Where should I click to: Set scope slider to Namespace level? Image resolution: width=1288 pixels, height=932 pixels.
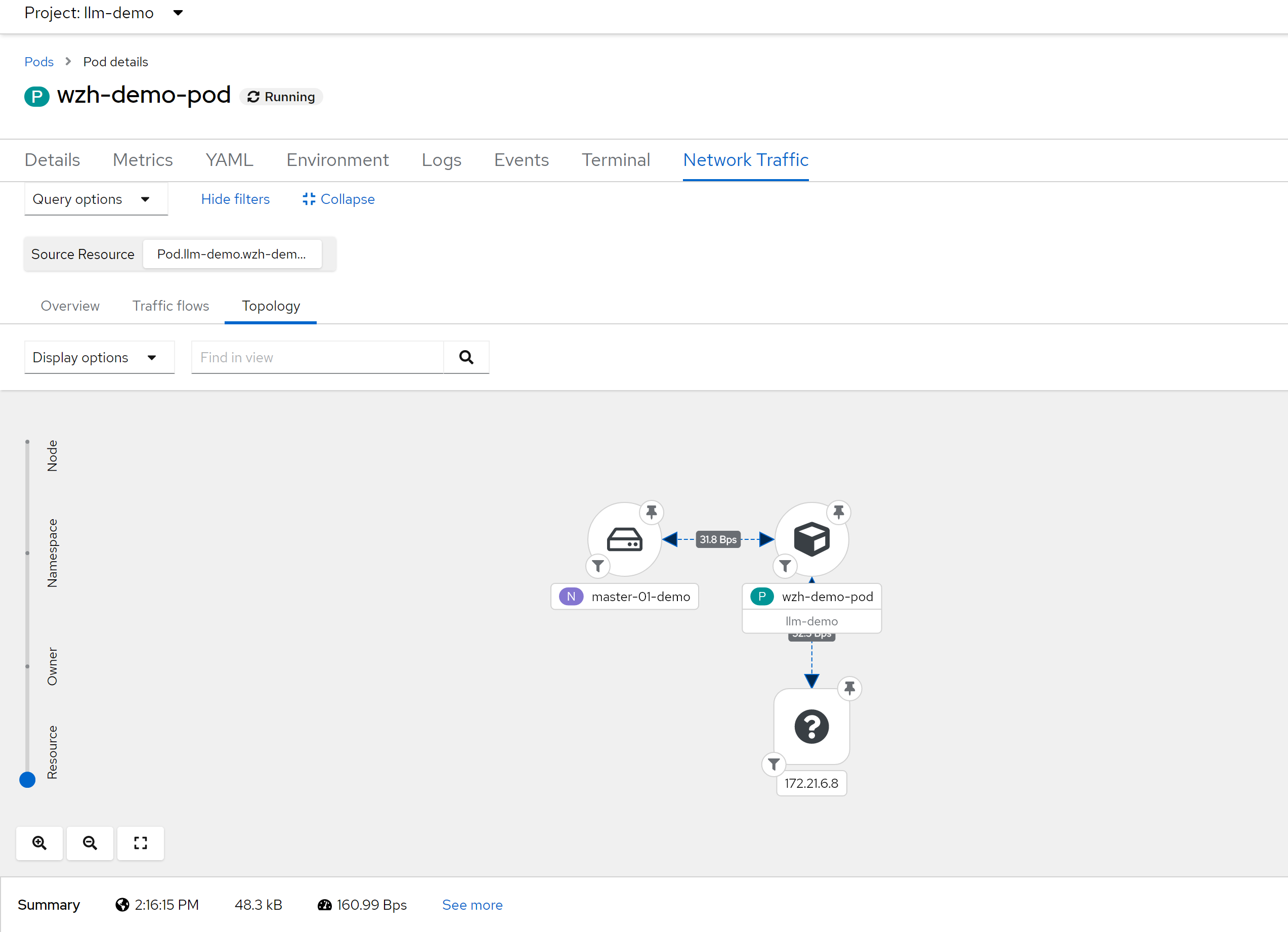coord(27,553)
